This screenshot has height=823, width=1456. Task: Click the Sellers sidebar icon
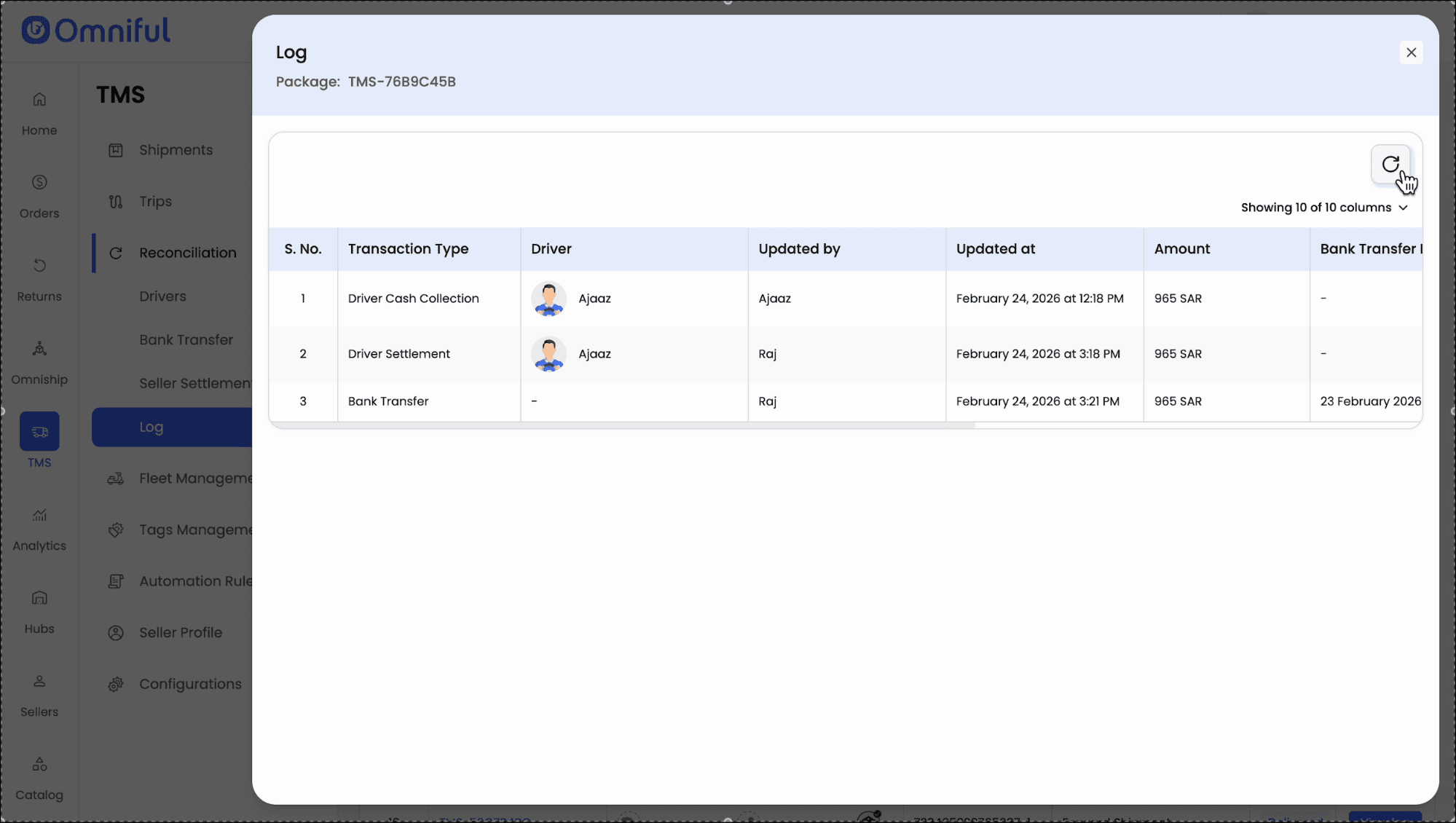tap(39, 682)
